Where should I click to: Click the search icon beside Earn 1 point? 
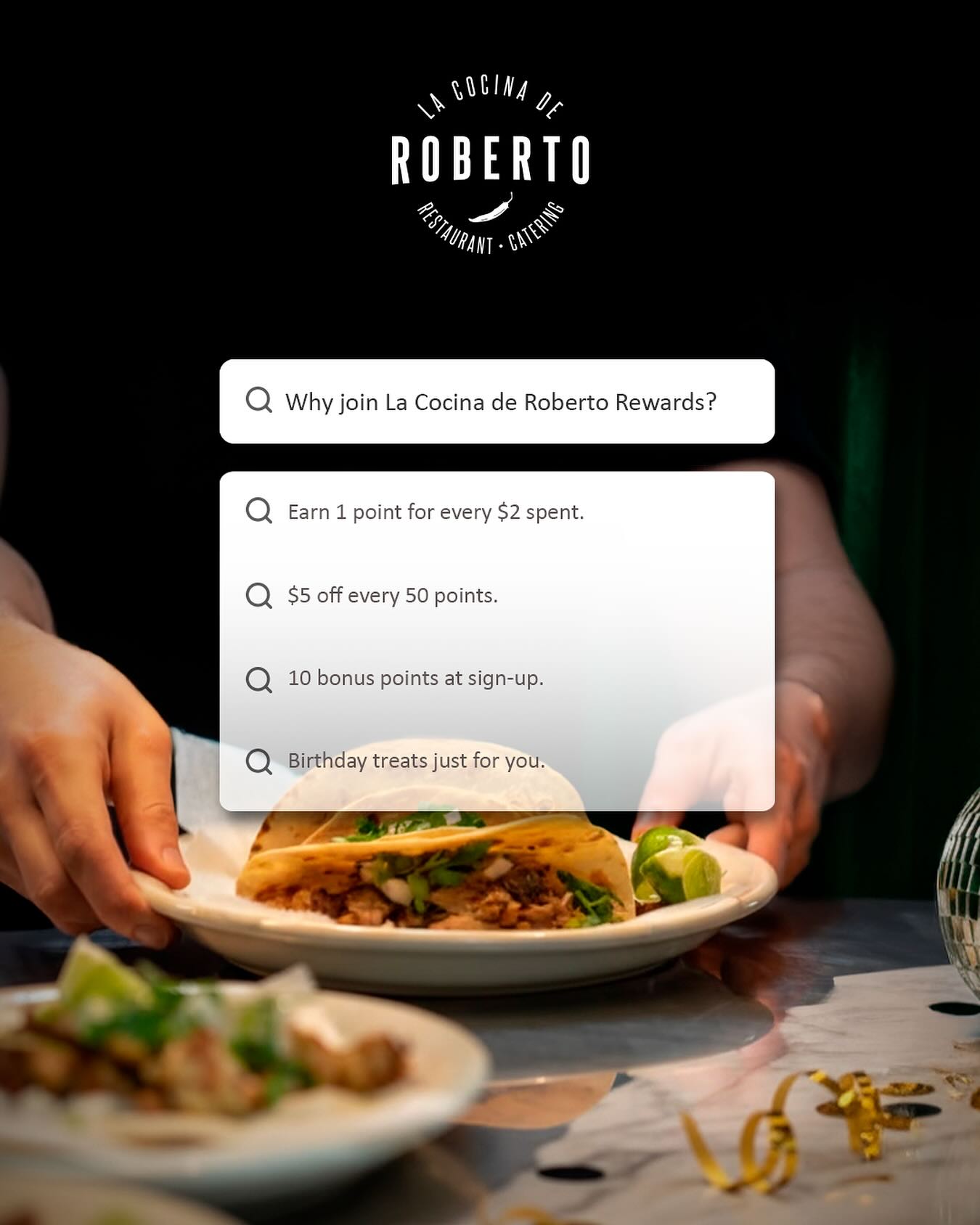click(258, 511)
